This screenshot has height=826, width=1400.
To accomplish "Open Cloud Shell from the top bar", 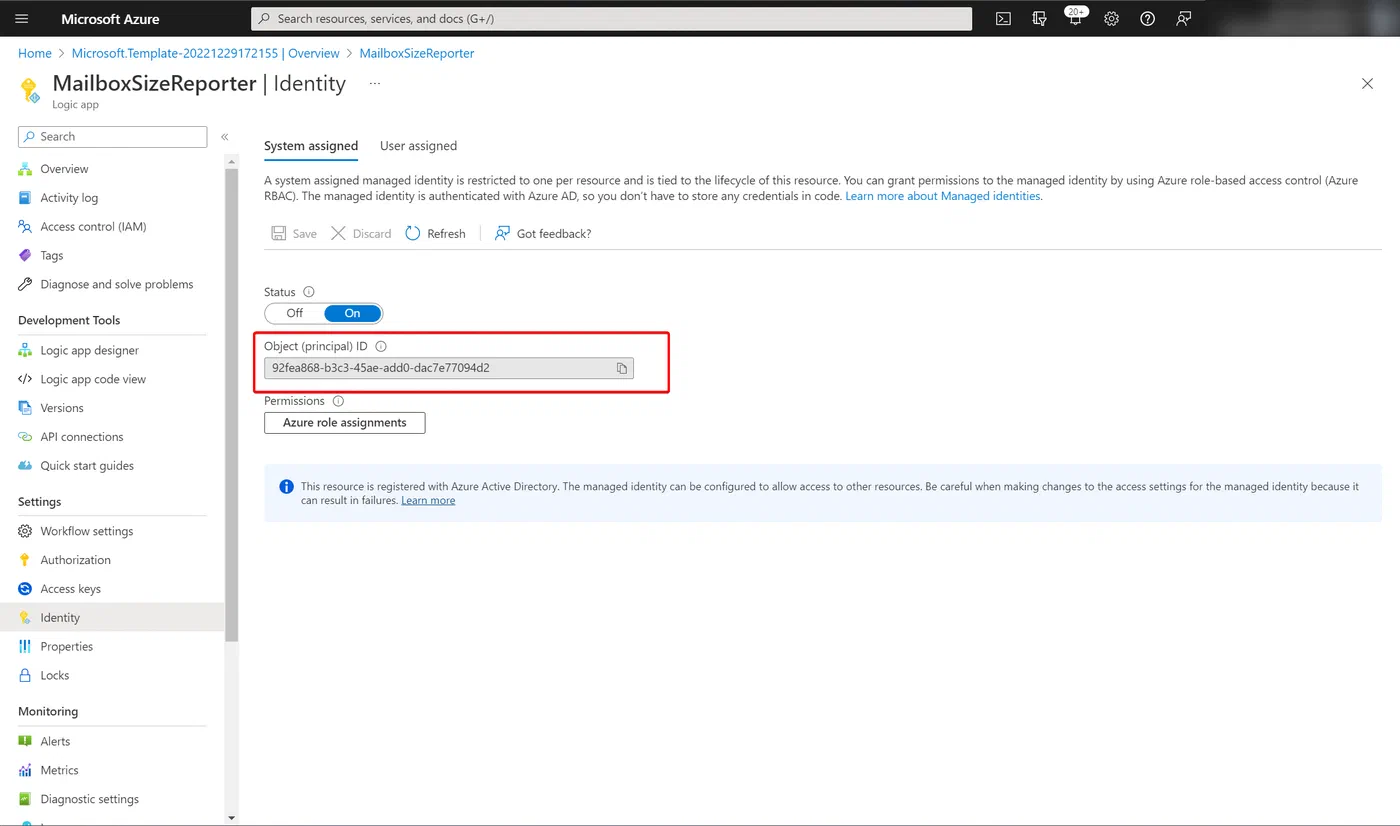I will [x=1003, y=18].
